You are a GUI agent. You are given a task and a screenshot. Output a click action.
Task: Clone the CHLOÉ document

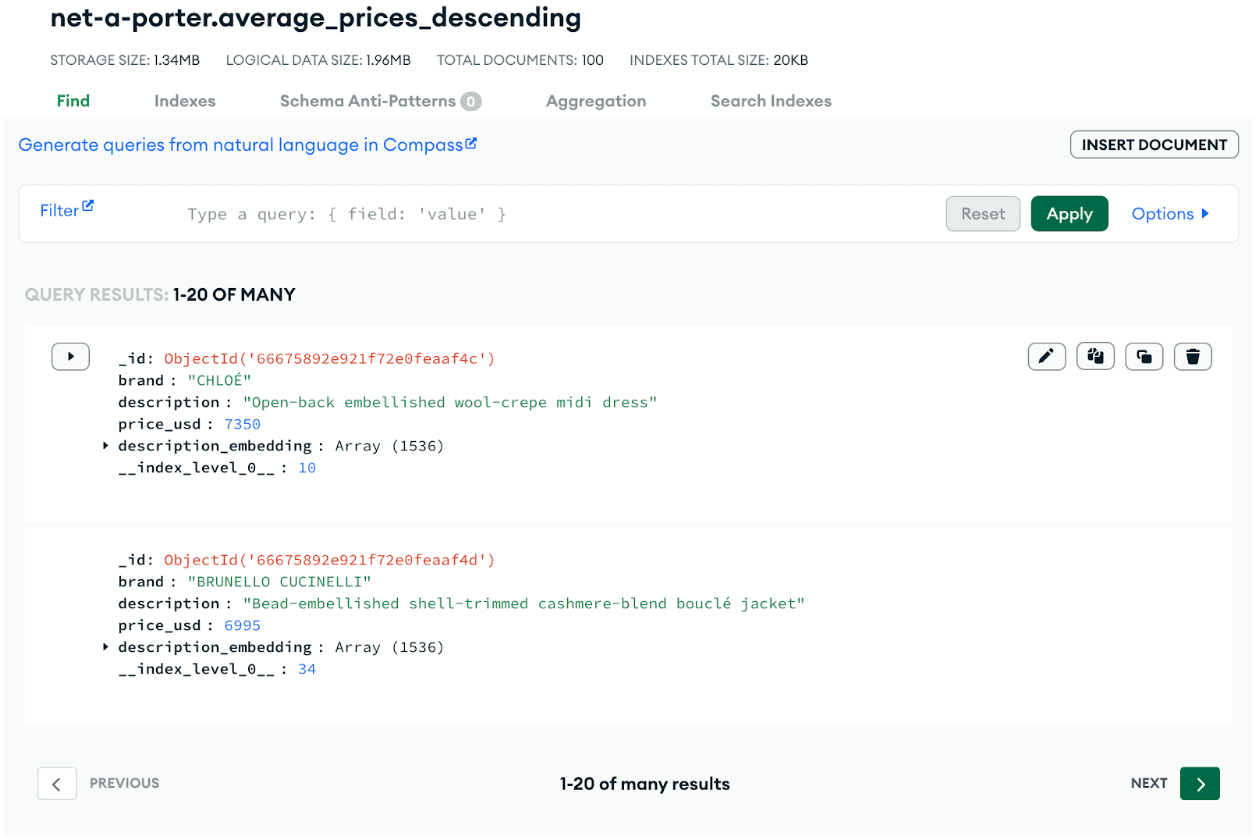[x=1144, y=357]
